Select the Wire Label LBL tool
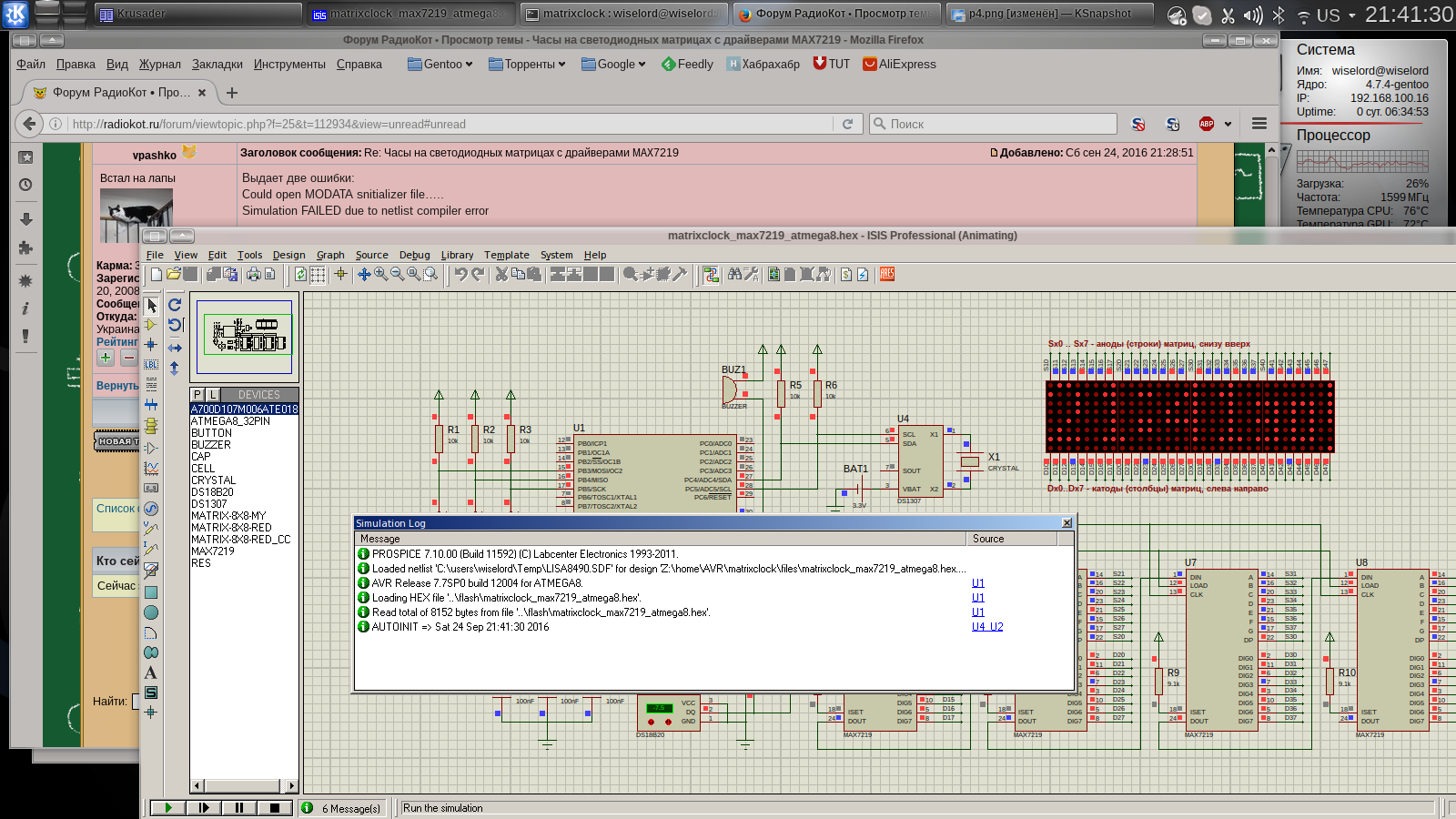This screenshot has width=1456, height=819. click(x=151, y=365)
